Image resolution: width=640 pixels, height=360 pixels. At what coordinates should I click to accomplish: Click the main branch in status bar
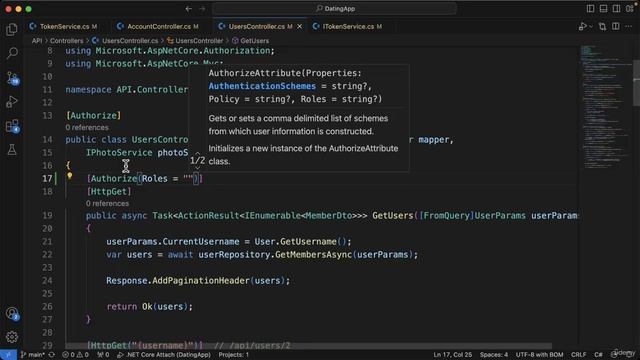coord(33,355)
